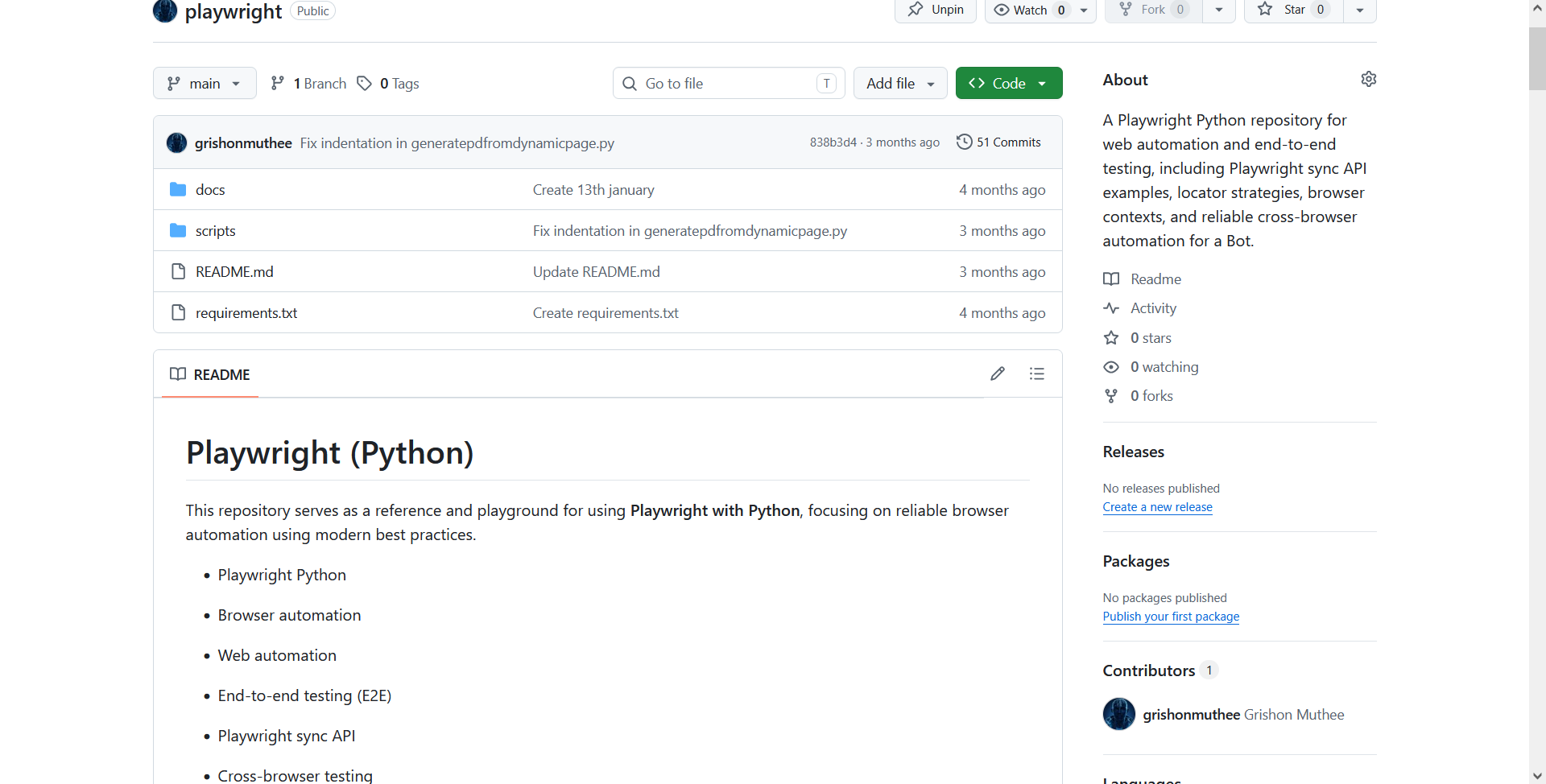1546x784 pixels.
Task: Open the About settings gear icon
Action: click(1368, 79)
